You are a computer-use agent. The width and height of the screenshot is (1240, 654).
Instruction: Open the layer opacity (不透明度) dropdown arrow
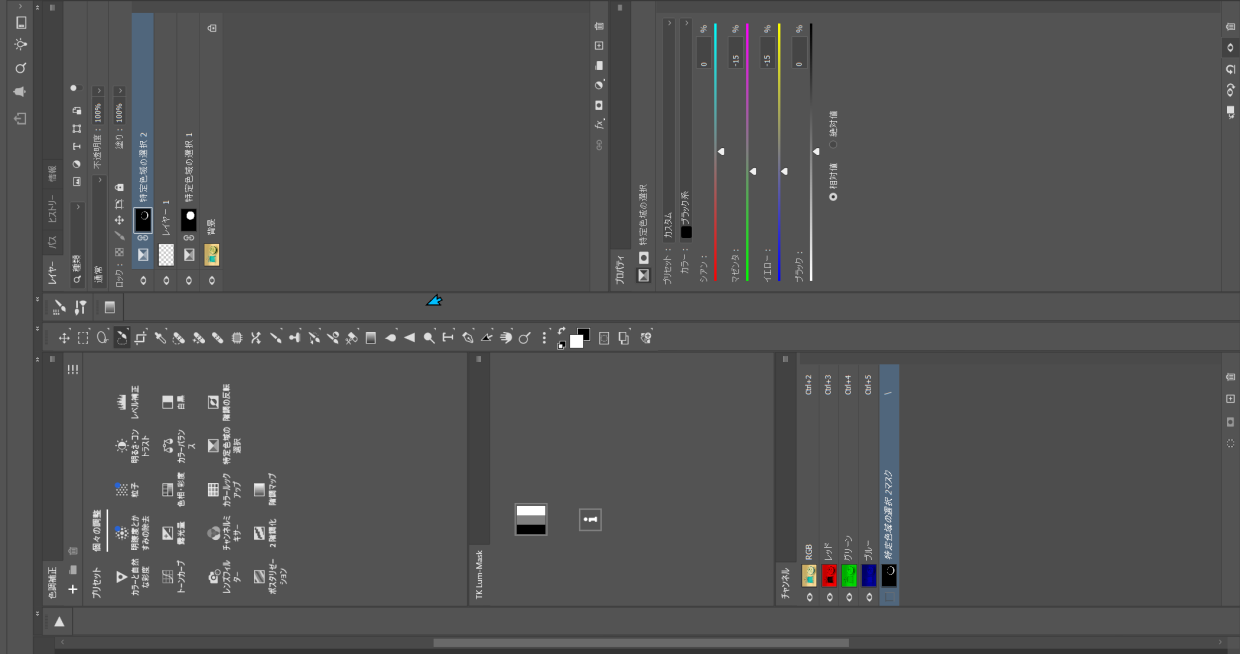tap(98, 92)
